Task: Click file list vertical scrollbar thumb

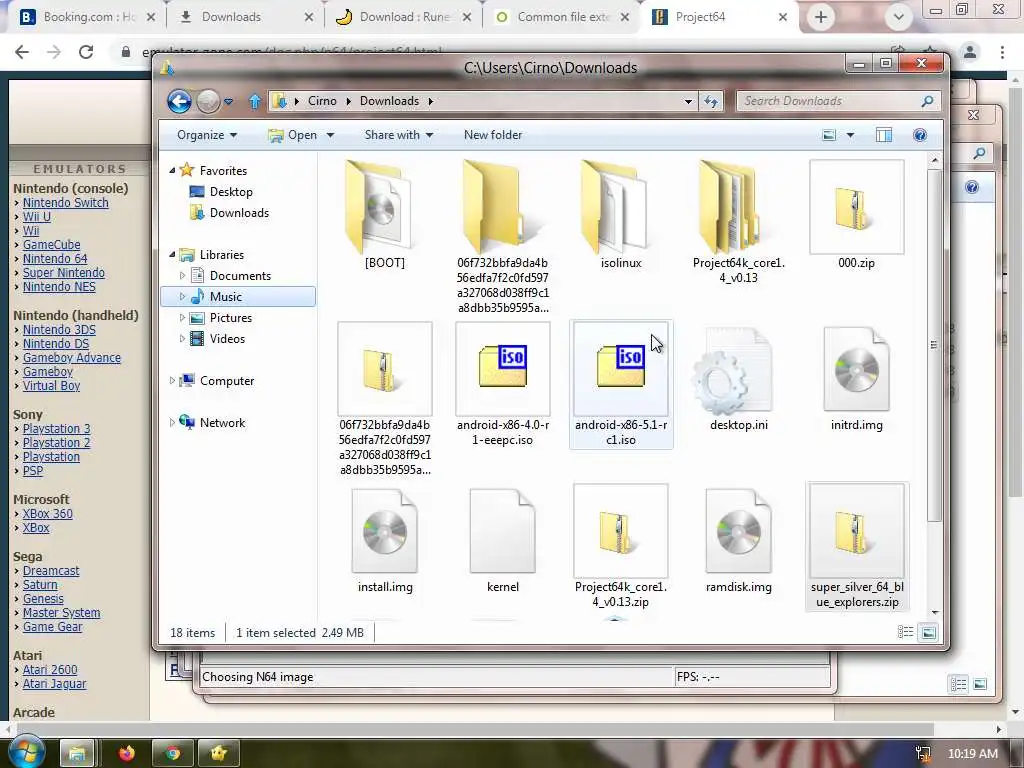Action: coord(934,345)
